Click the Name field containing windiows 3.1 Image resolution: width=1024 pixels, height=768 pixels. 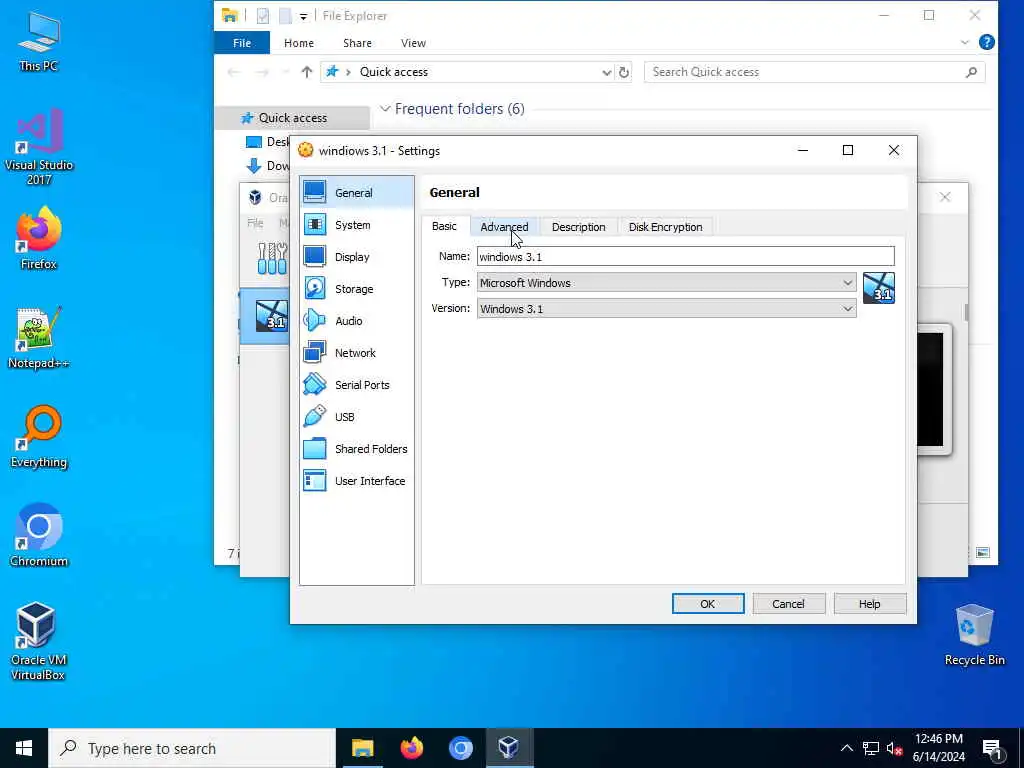[686, 256]
